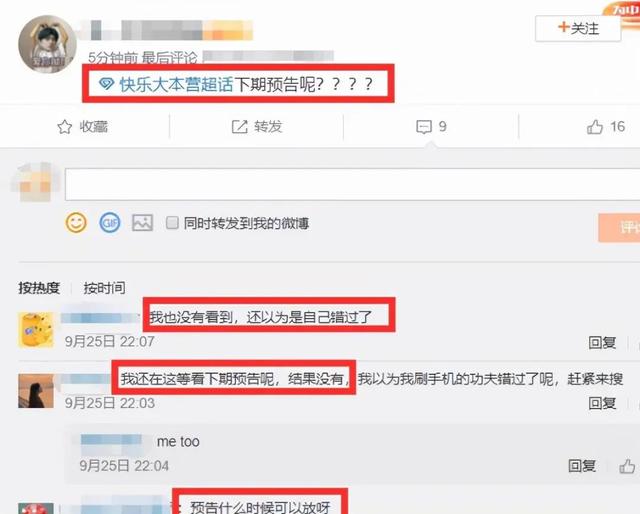This screenshot has width=640, height=514.
Task: Open the post author's avatar profile
Action: tap(47, 44)
